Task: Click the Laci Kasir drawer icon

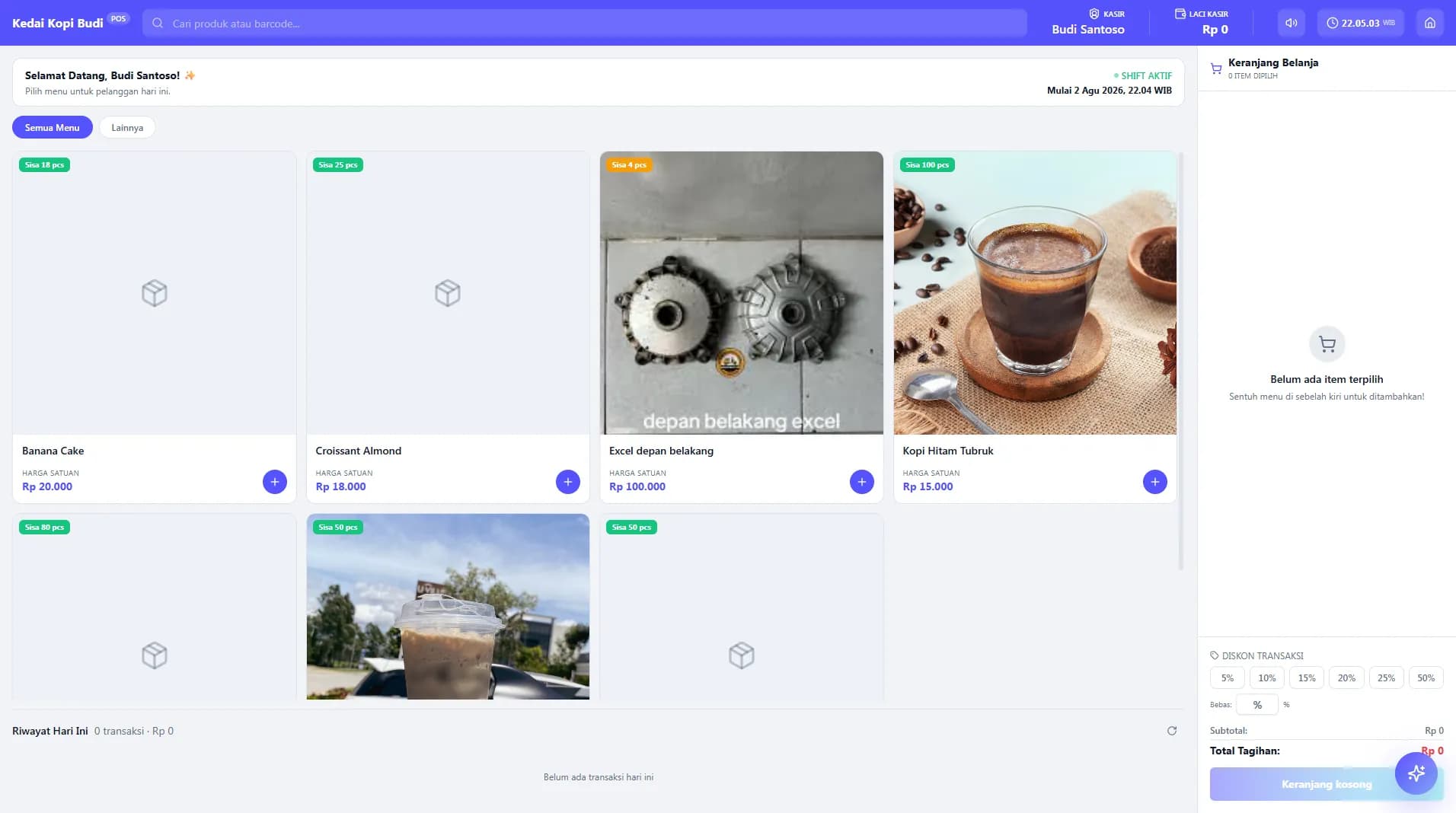Action: point(1180,14)
